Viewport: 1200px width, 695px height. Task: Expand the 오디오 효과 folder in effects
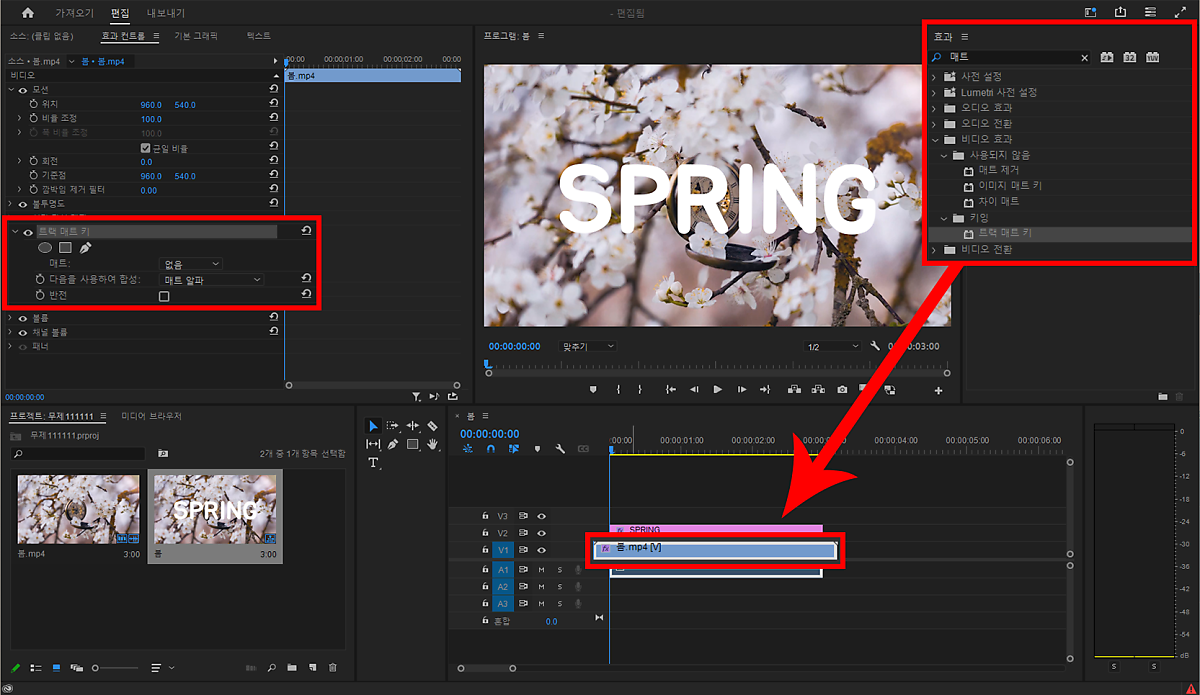[x=934, y=108]
